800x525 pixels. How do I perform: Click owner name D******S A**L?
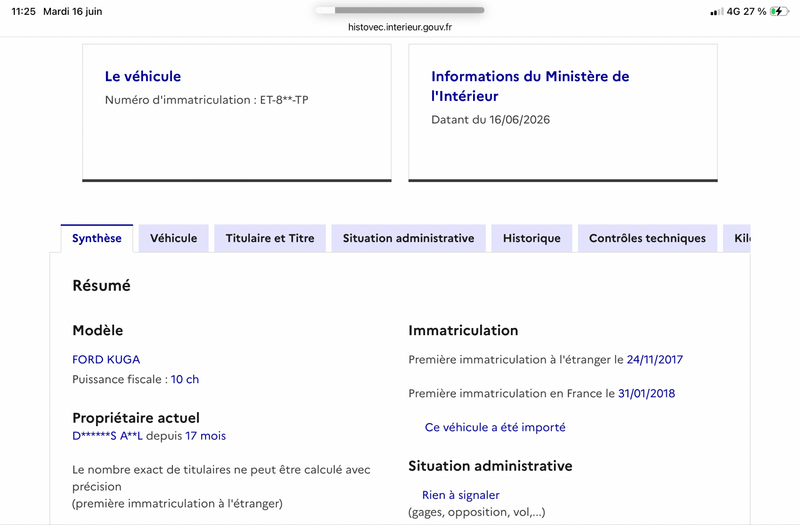click(x=107, y=436)
